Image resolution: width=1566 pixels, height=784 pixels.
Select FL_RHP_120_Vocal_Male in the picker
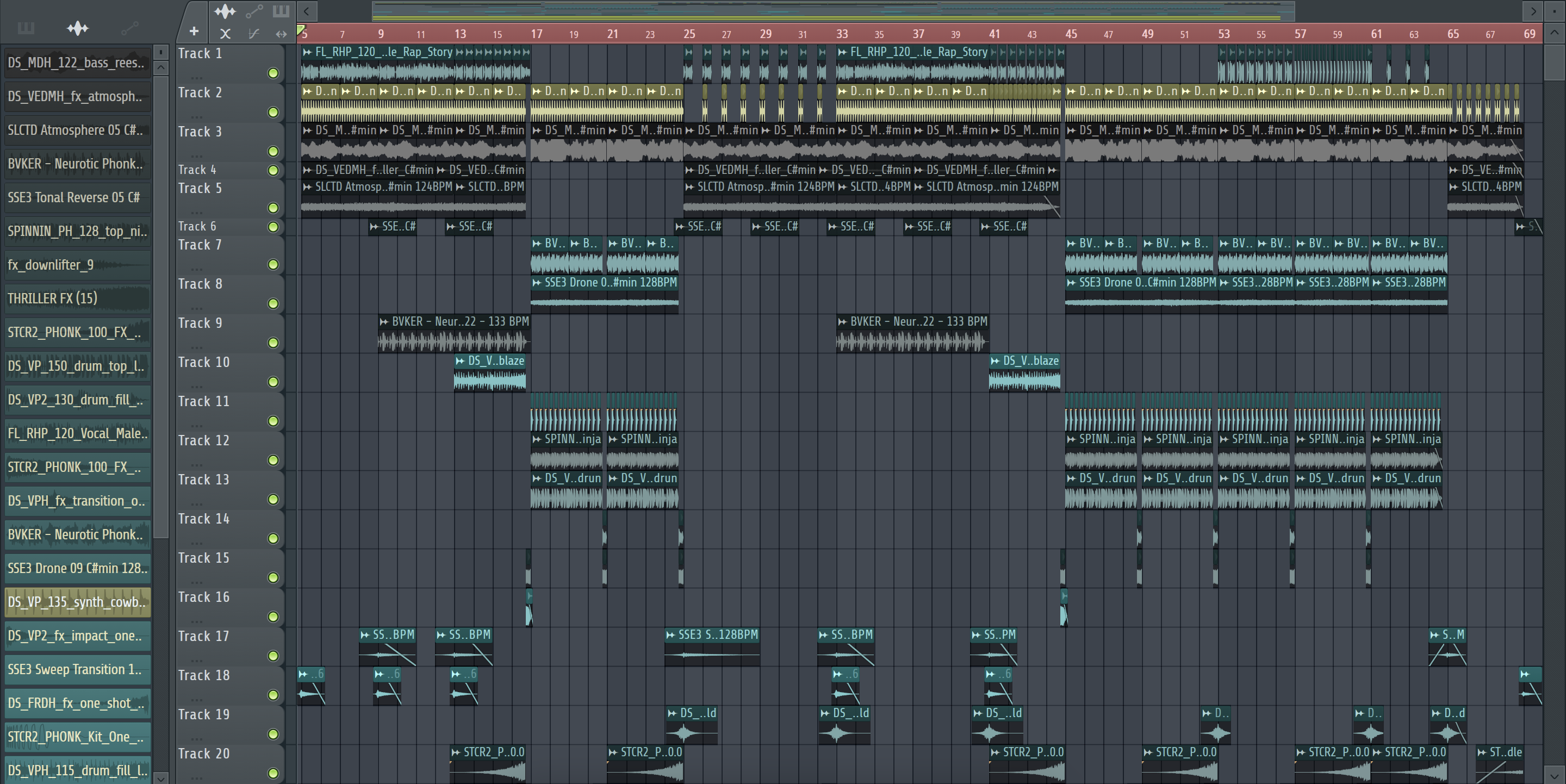click(x=77, y=433)
